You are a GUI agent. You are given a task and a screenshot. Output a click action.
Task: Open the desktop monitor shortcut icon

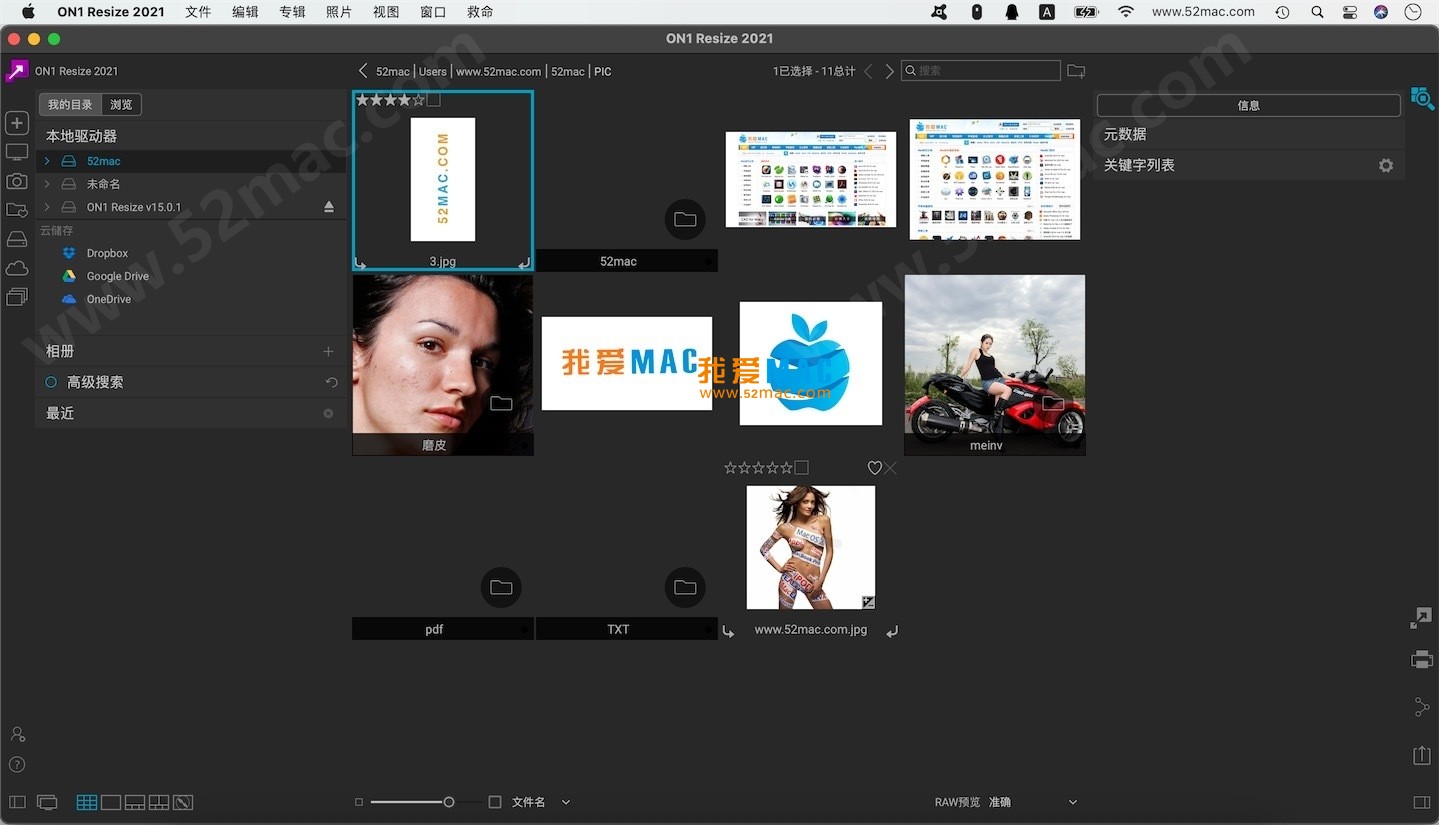(17, 152)
